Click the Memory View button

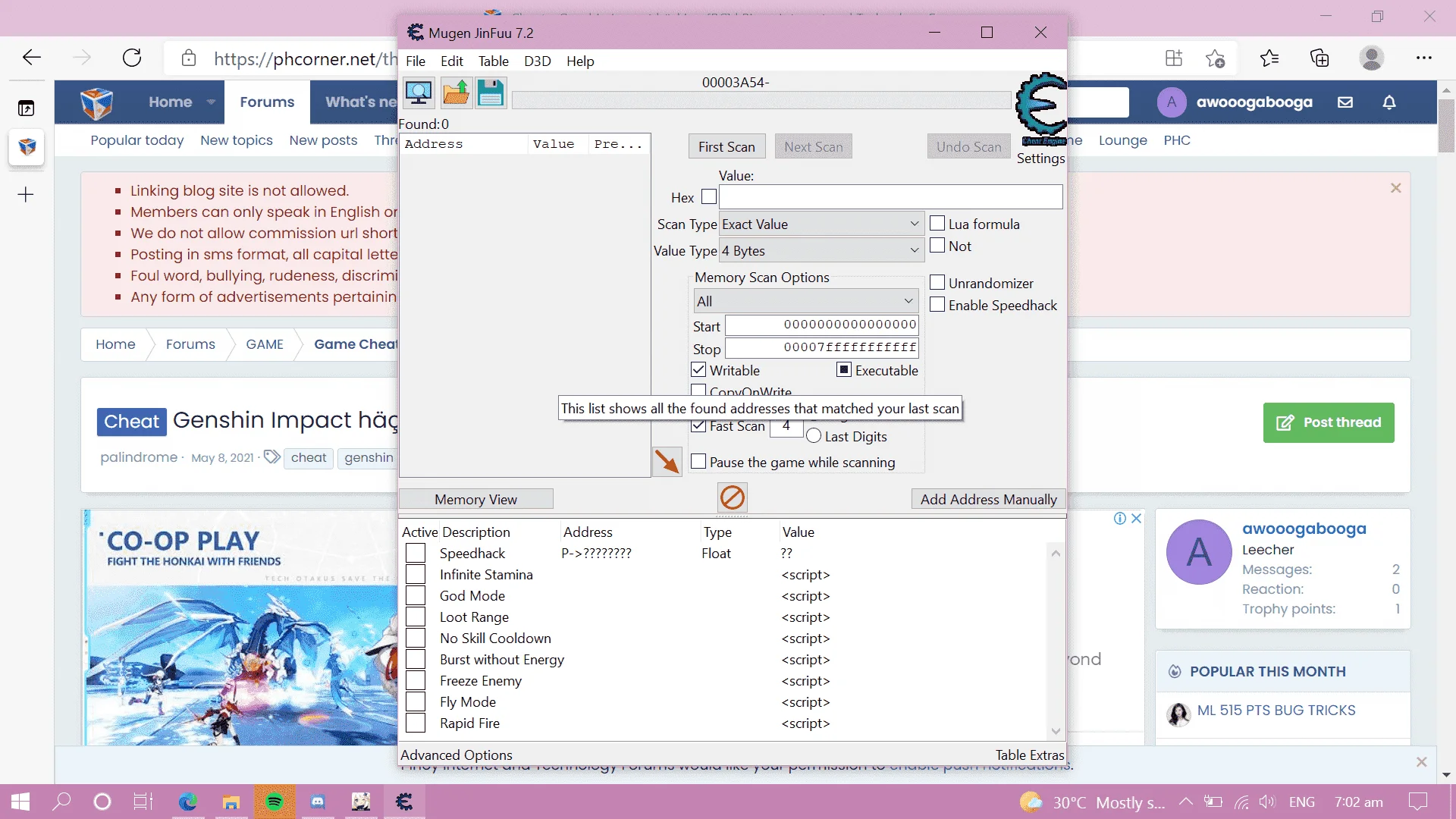(x=476, y=499)
